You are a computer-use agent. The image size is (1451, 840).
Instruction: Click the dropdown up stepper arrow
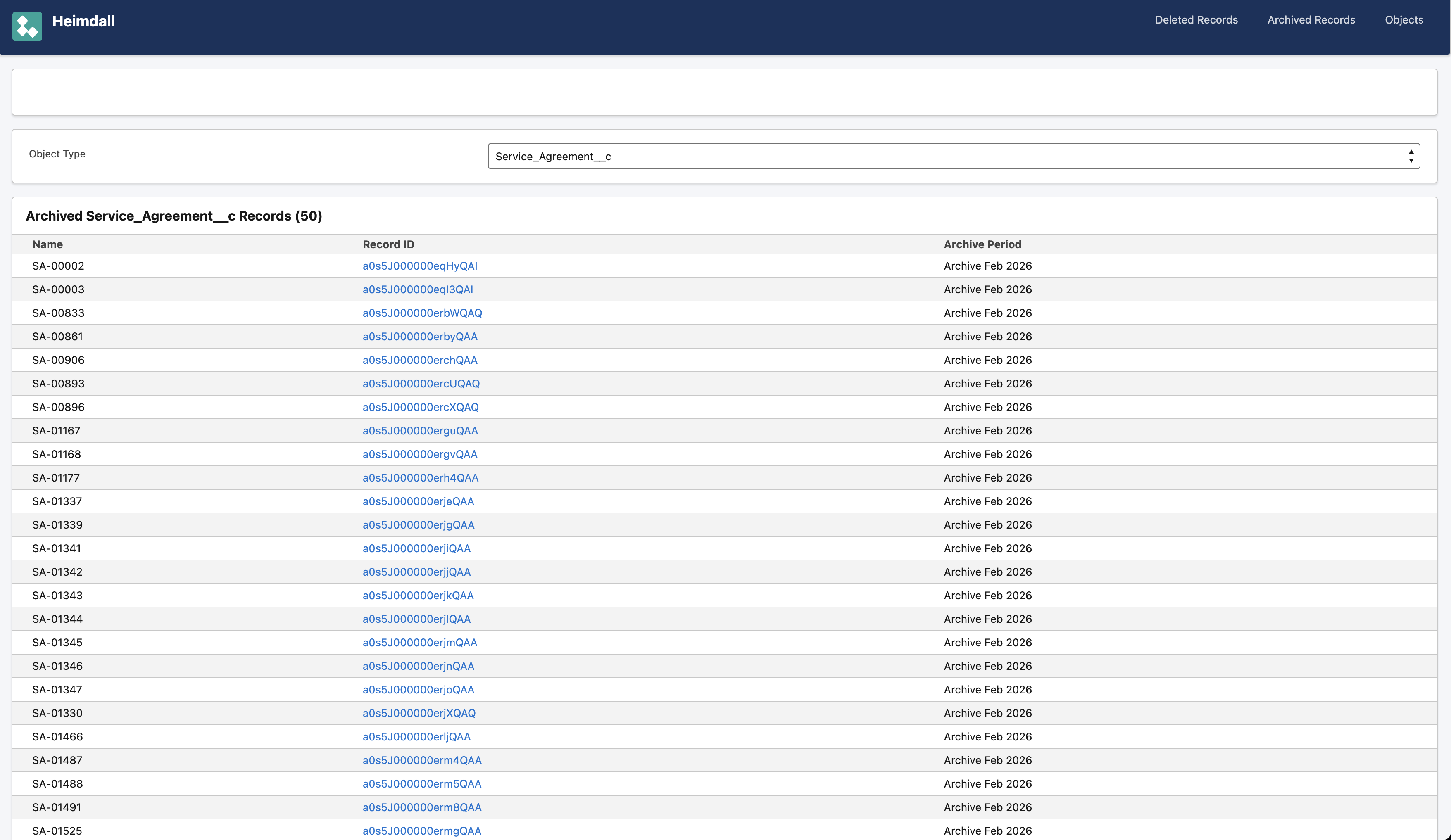(x=1411, y=151)
